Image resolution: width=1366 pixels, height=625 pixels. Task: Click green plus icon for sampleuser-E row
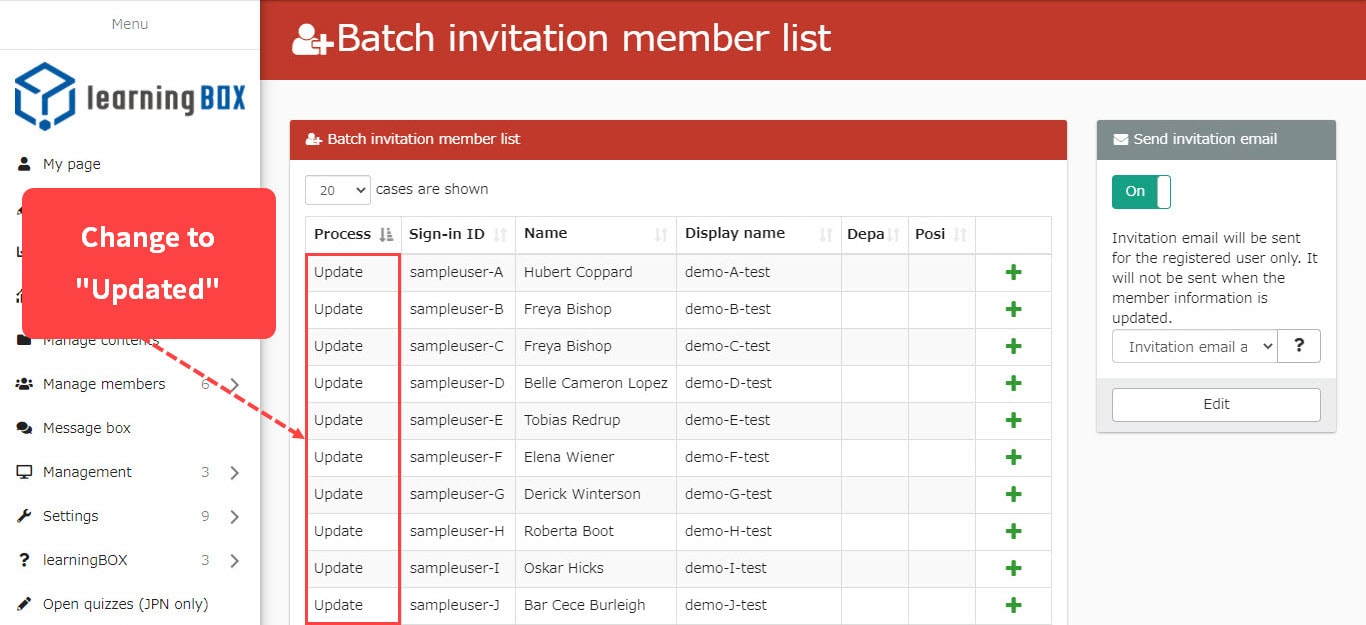(x=1013, y=420)
